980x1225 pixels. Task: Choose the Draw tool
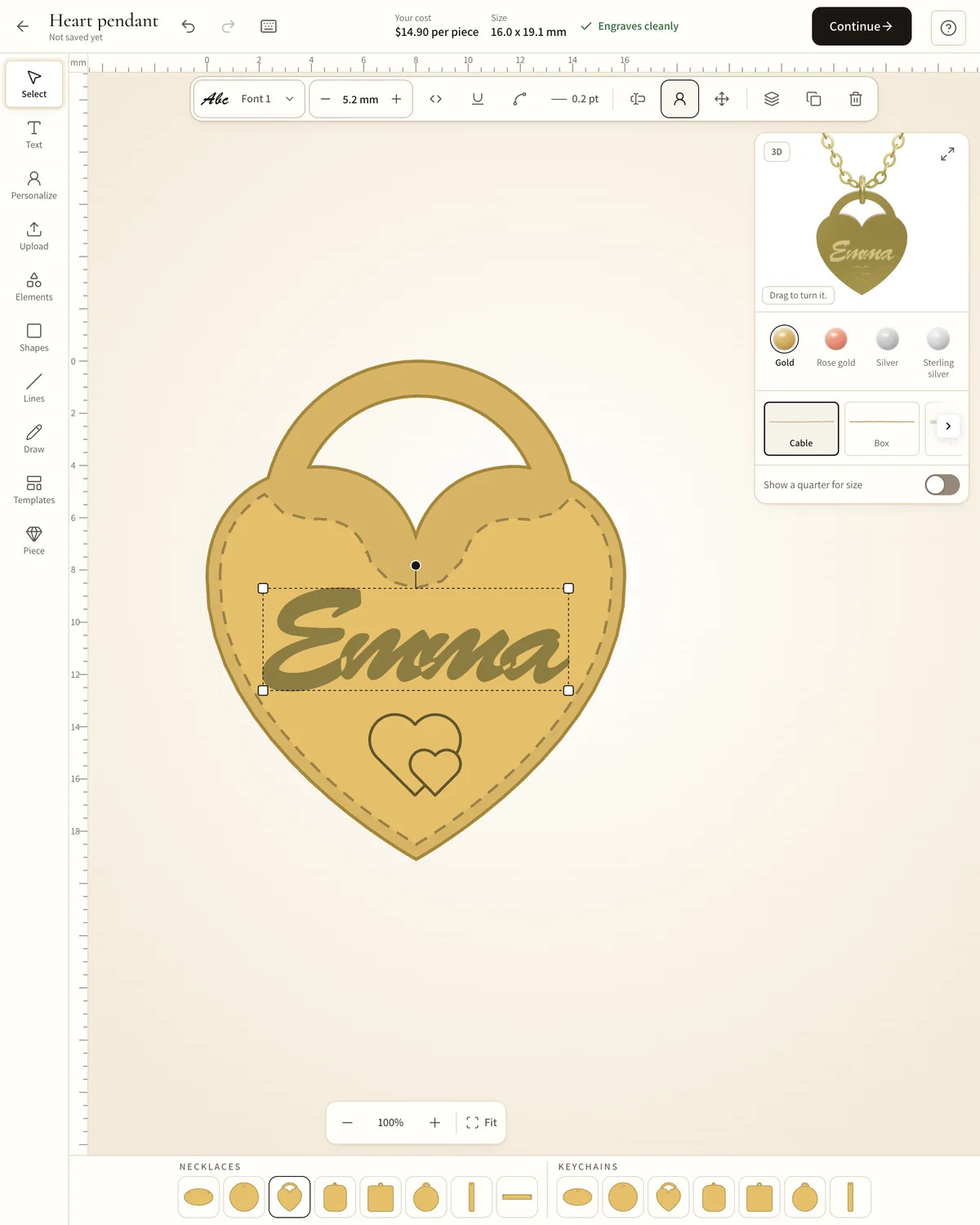34,439
